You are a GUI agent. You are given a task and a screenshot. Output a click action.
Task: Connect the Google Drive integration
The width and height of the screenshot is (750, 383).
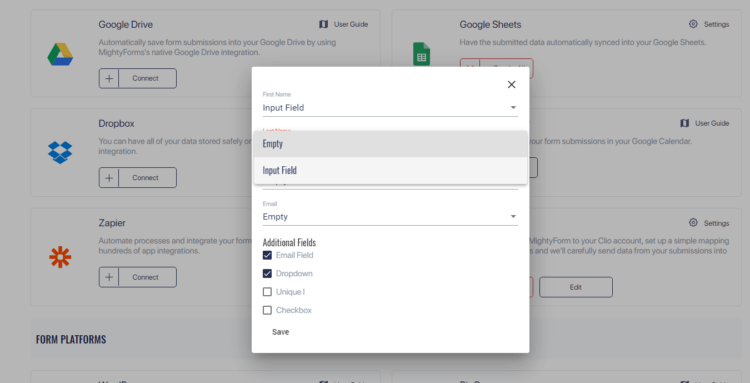138,78
